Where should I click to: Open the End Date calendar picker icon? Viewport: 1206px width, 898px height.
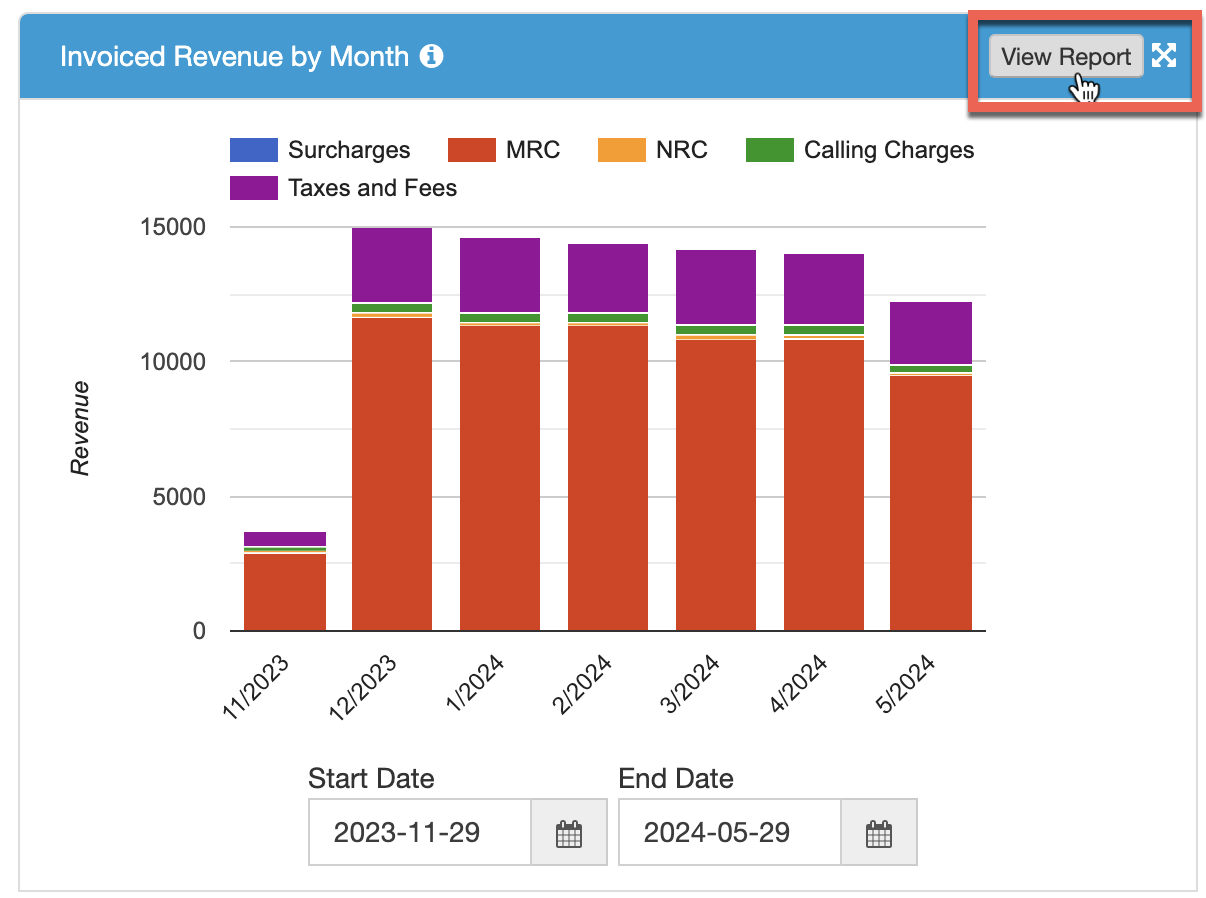coord(878,832)
